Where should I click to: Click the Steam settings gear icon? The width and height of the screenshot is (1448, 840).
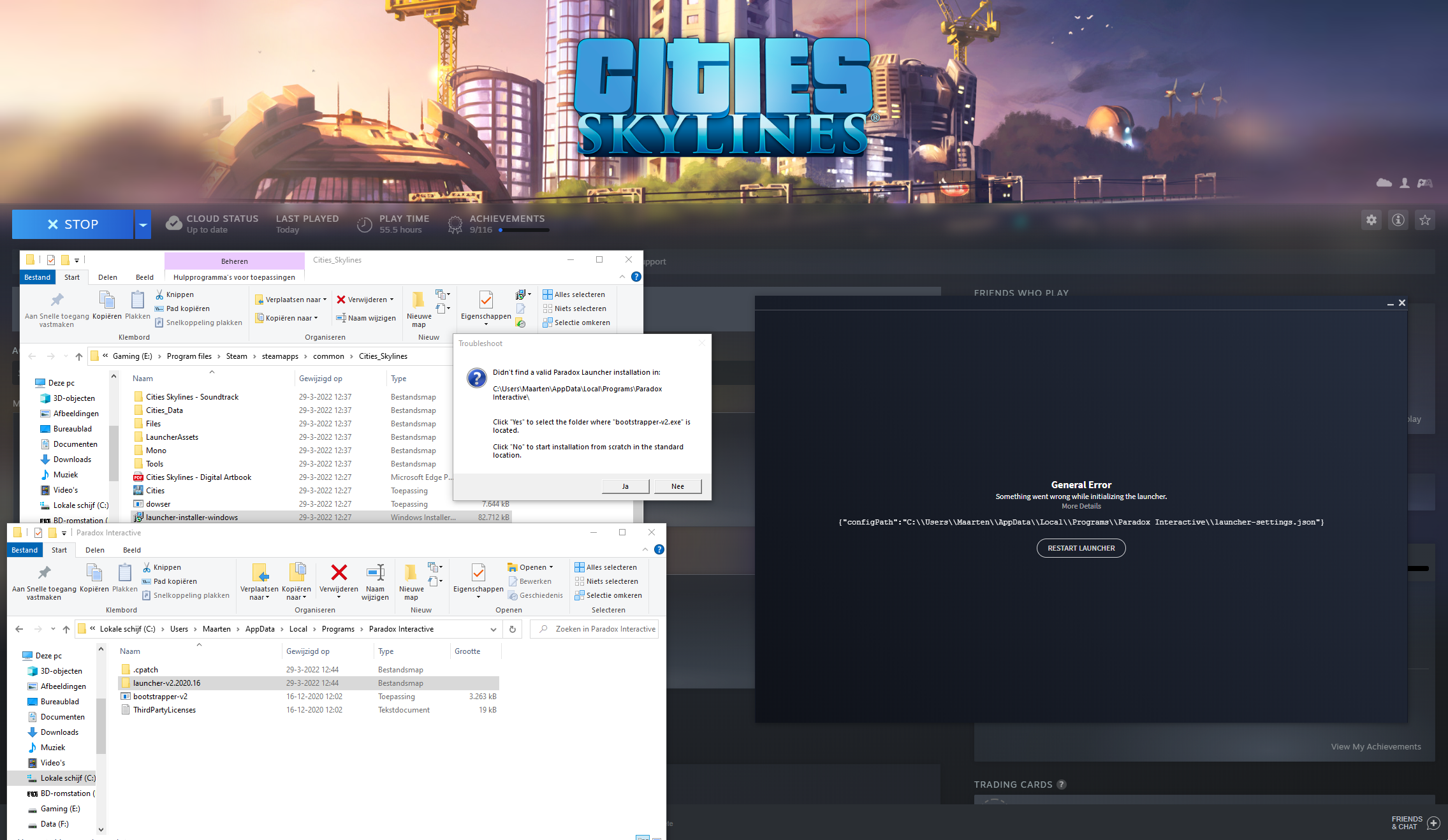[x=1371, y=220]
